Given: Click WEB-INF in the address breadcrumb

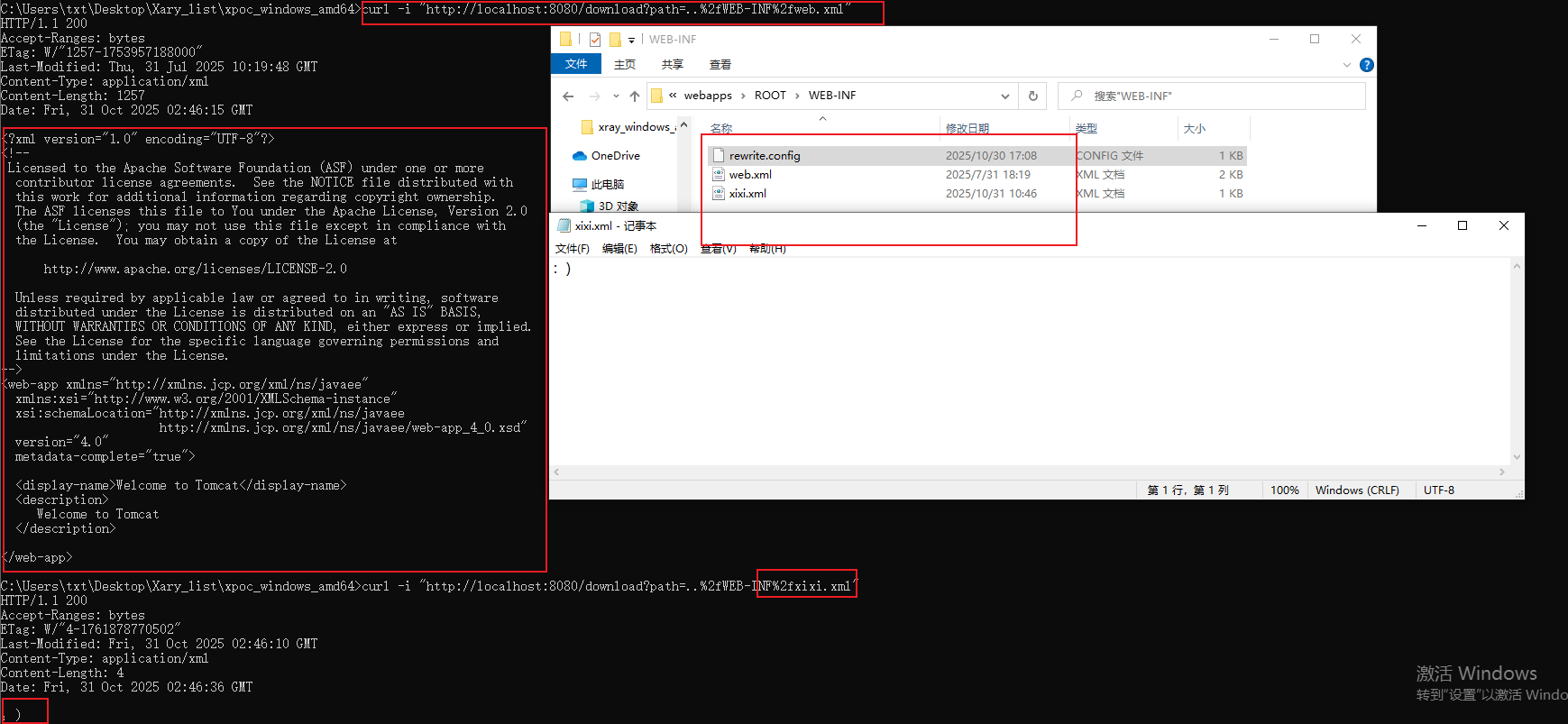Looking at the screenshot, I should coord(832,96).
